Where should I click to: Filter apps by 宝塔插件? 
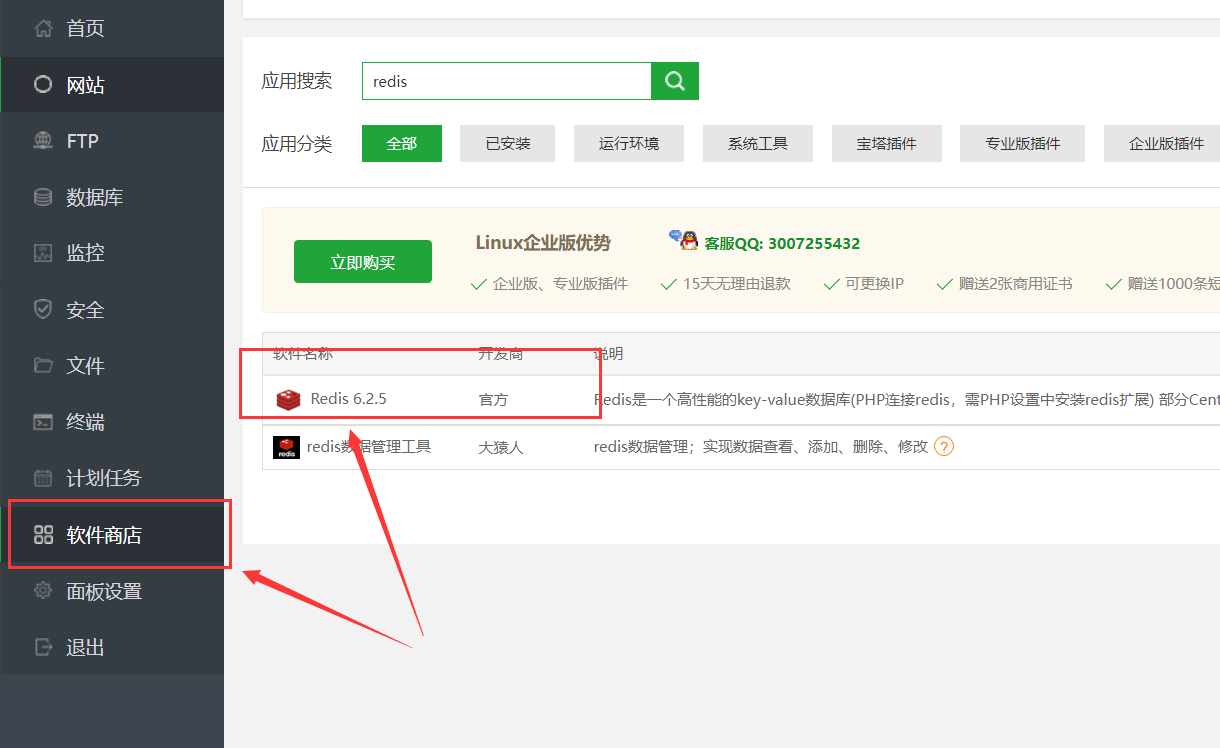[x=886, y=143]
